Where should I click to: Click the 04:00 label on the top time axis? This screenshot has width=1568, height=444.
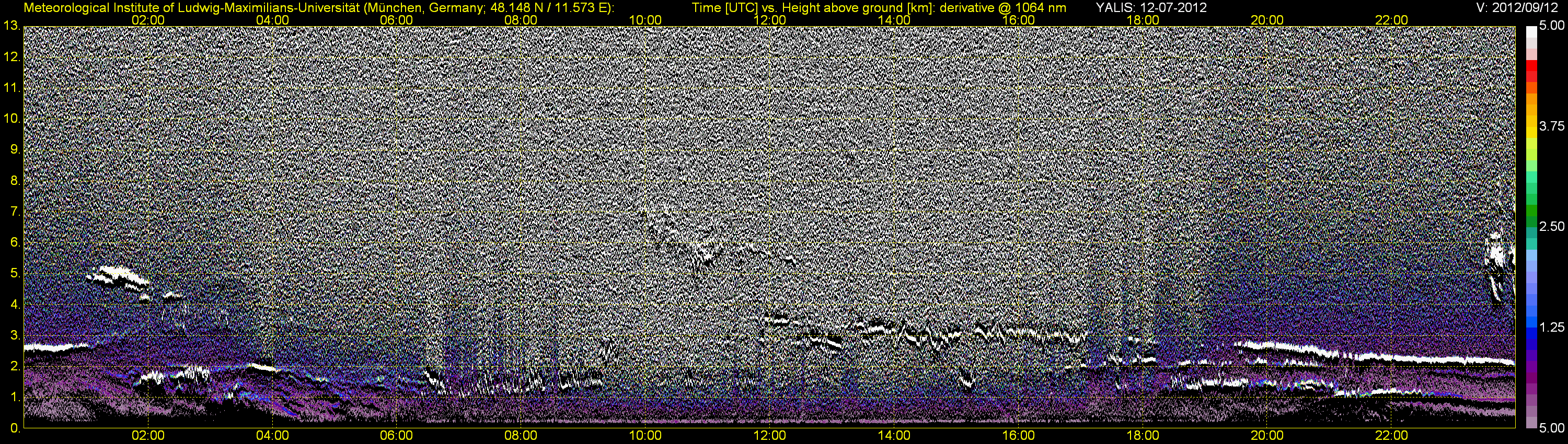click(272, 20)
